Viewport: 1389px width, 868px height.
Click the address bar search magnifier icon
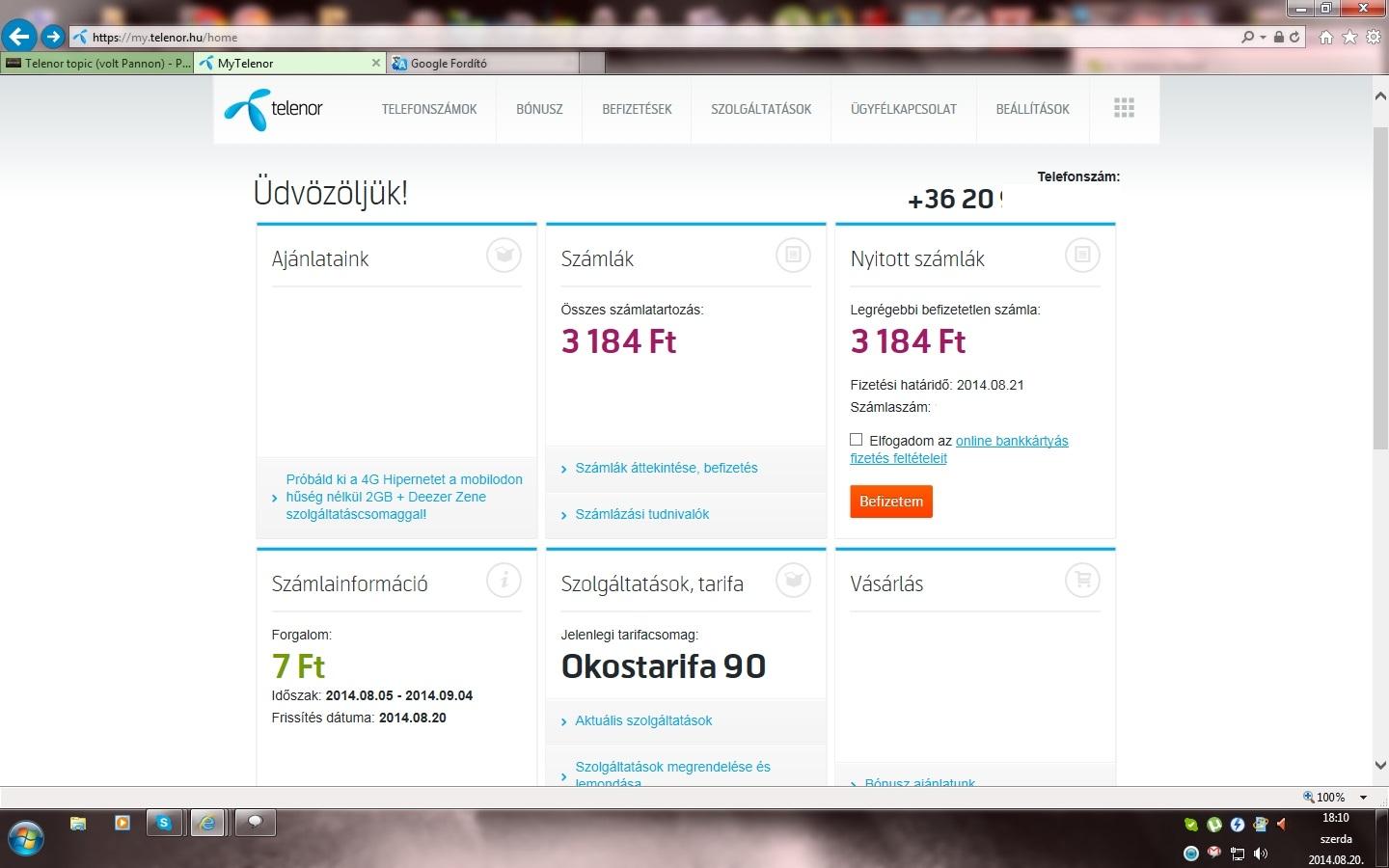click(1248, 37)
